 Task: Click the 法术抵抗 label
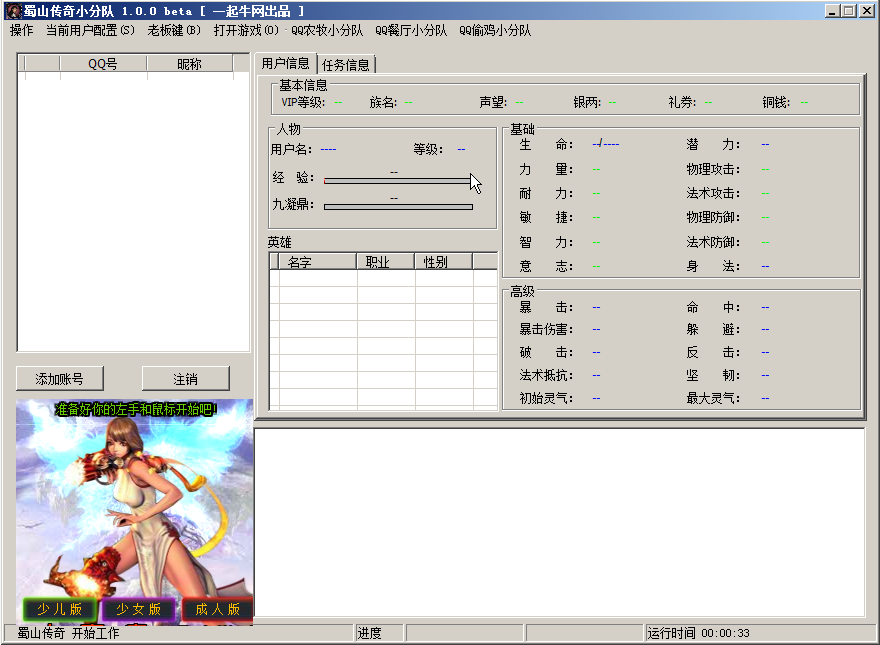(546, 375)
